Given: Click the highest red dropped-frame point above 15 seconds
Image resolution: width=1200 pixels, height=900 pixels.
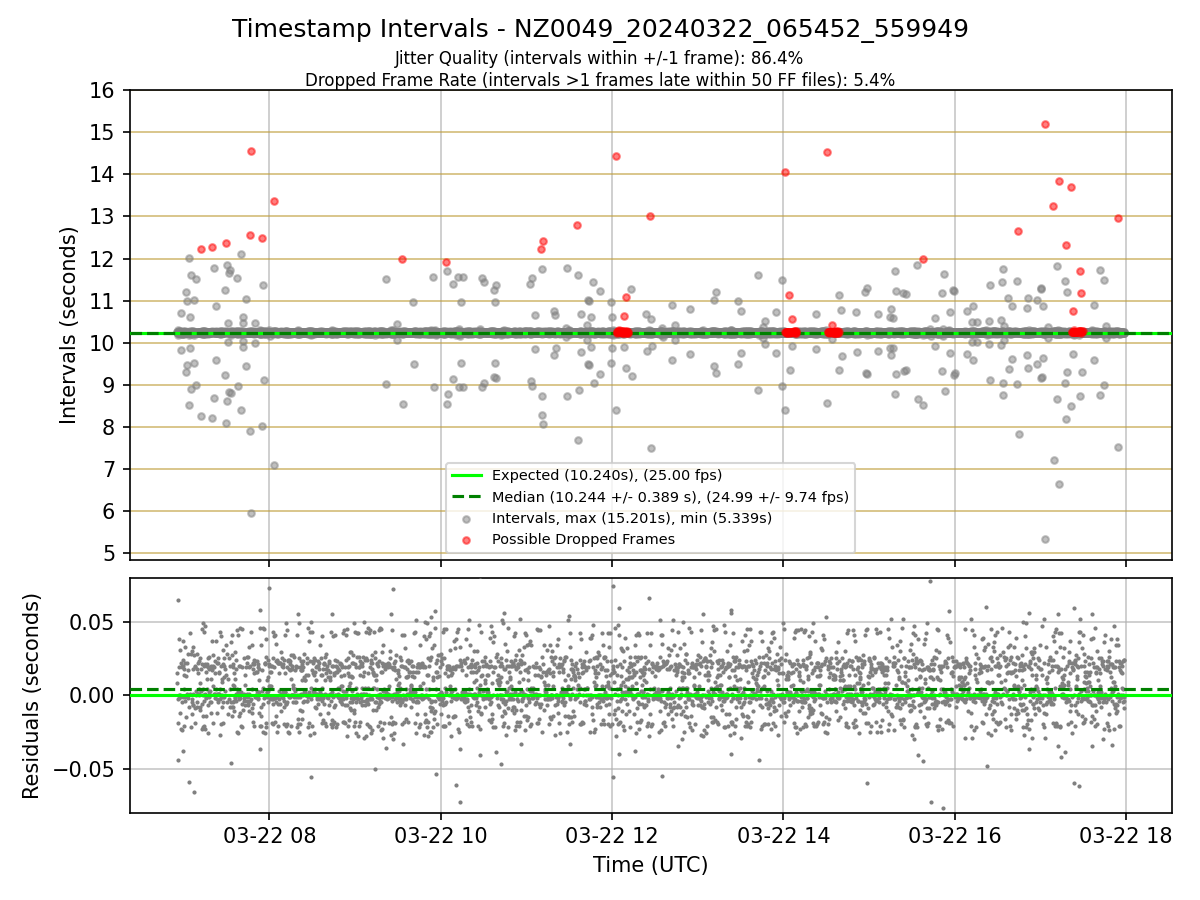Looking at the screenshot, I should [1045, 124].
